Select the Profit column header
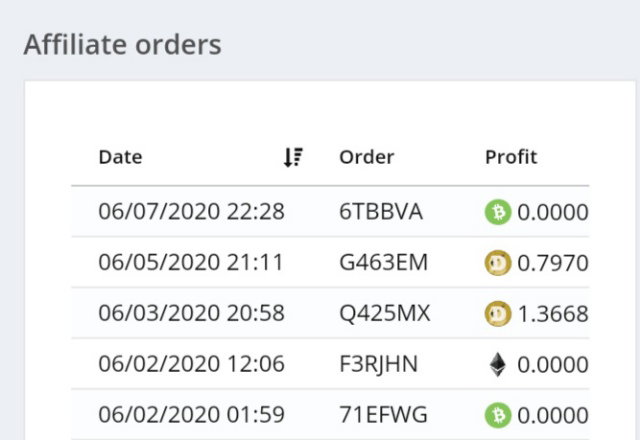 pyautogui.click(x=511, y=157)
